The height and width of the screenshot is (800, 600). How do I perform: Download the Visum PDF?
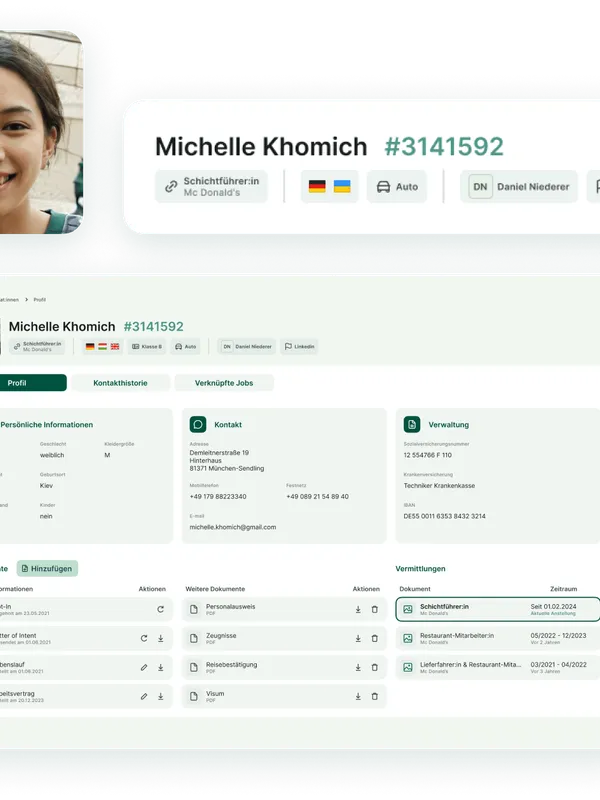pyautogui.click(x=358, y=696)
